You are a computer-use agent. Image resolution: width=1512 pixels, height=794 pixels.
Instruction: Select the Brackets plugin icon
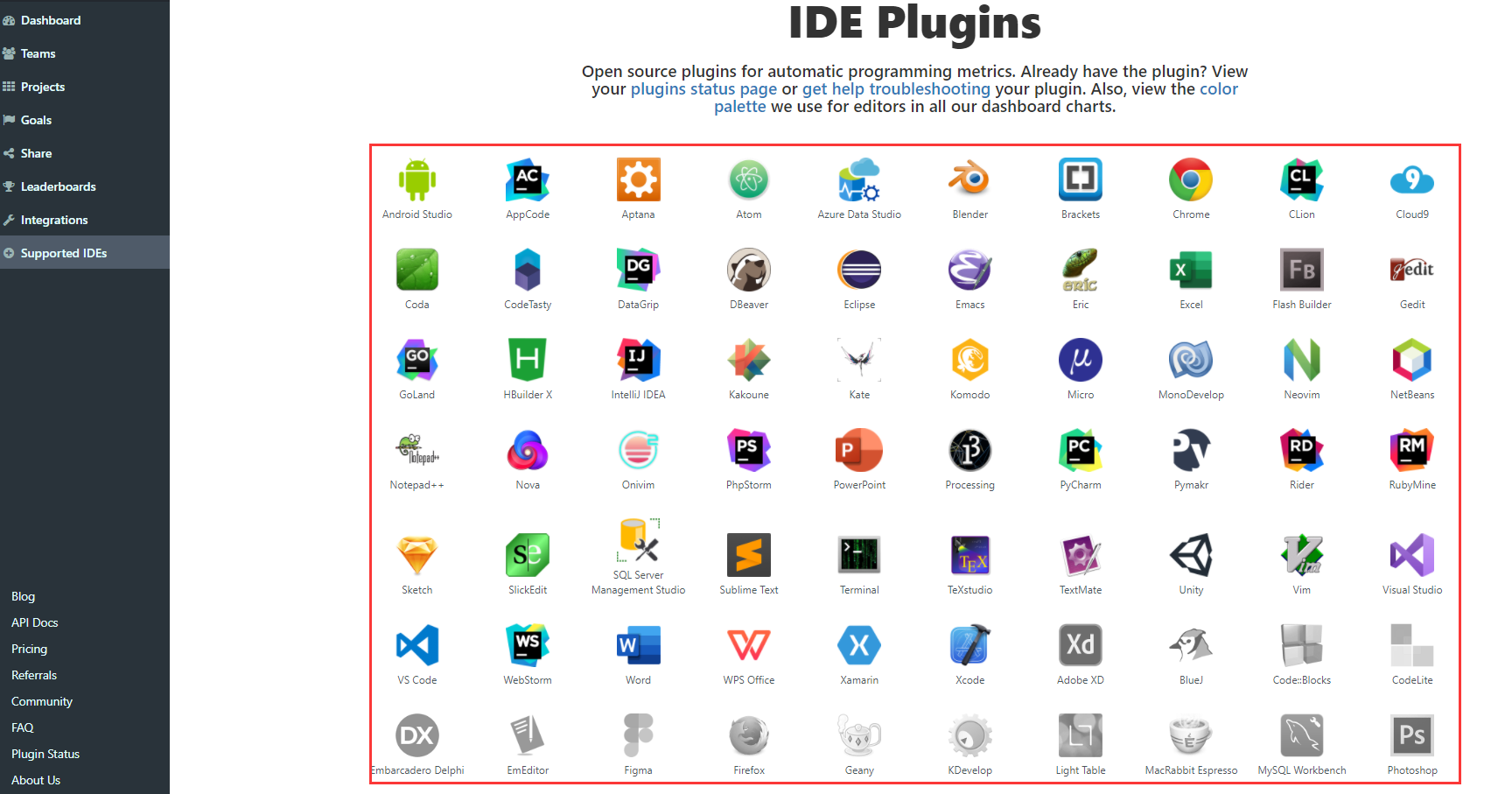click(1081, 179)
